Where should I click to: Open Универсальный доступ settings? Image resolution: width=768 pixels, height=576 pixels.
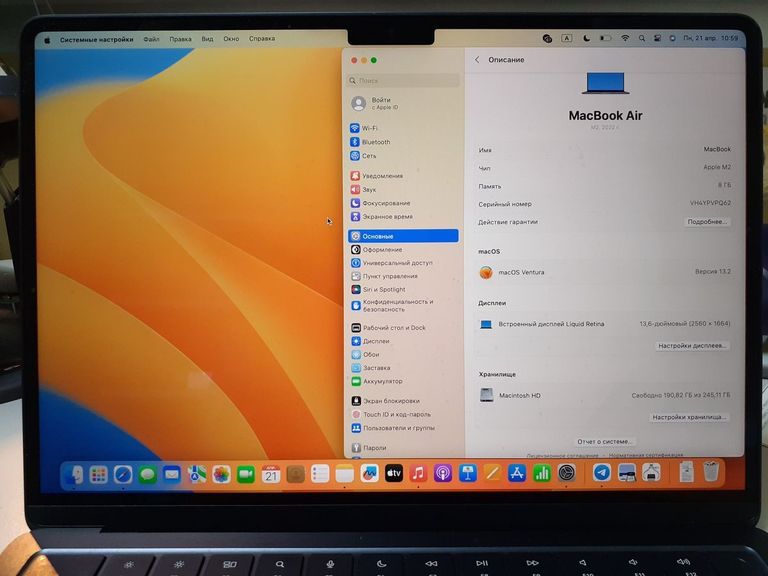[392, 263]
